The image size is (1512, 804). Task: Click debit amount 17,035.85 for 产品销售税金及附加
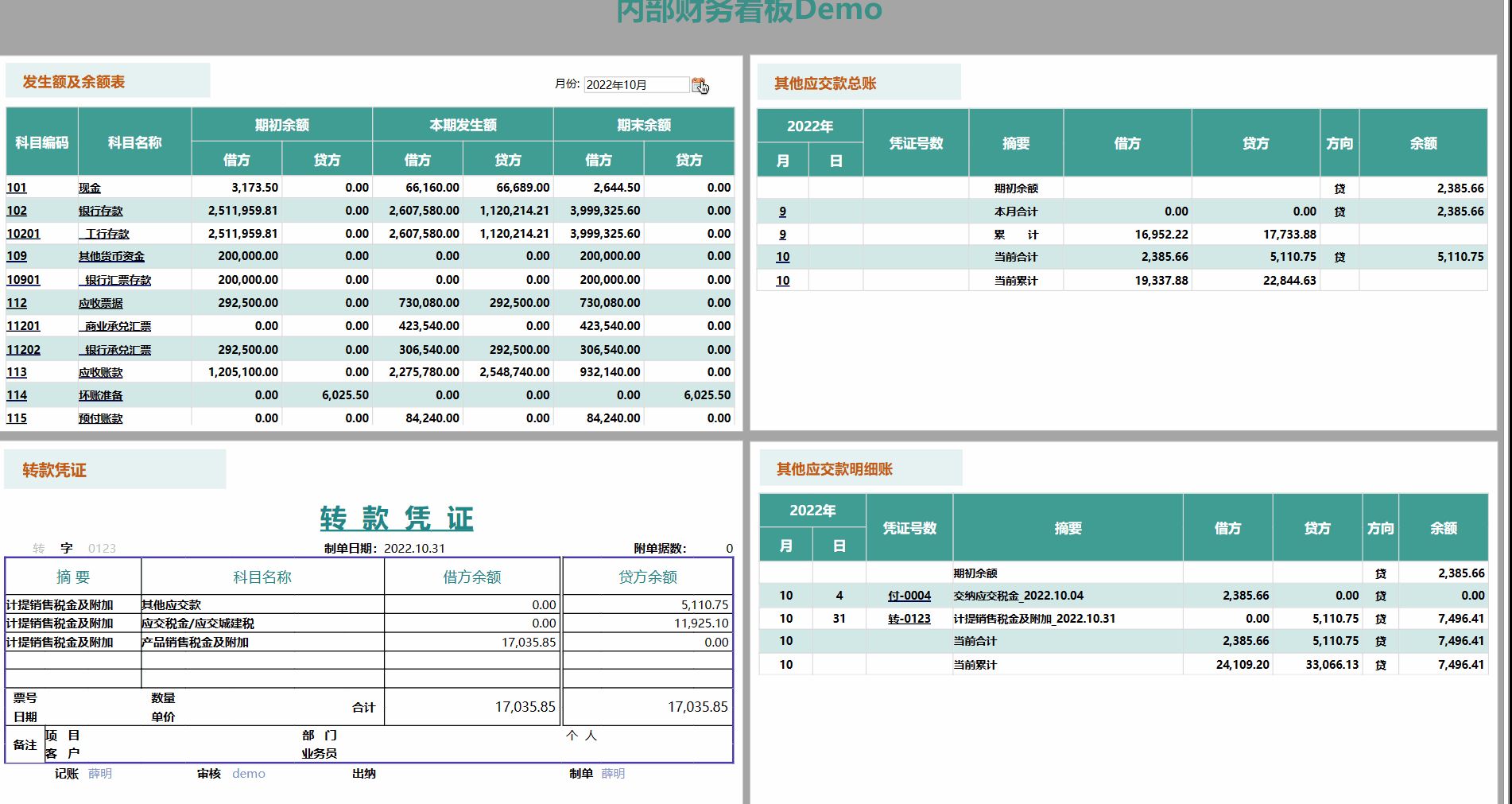click(529, 643)
